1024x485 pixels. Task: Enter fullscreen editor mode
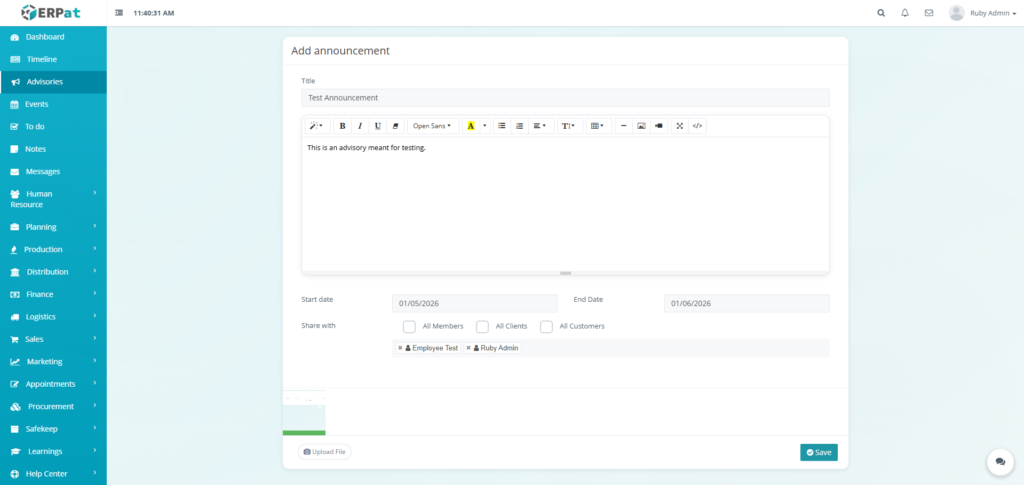point(679,126)
